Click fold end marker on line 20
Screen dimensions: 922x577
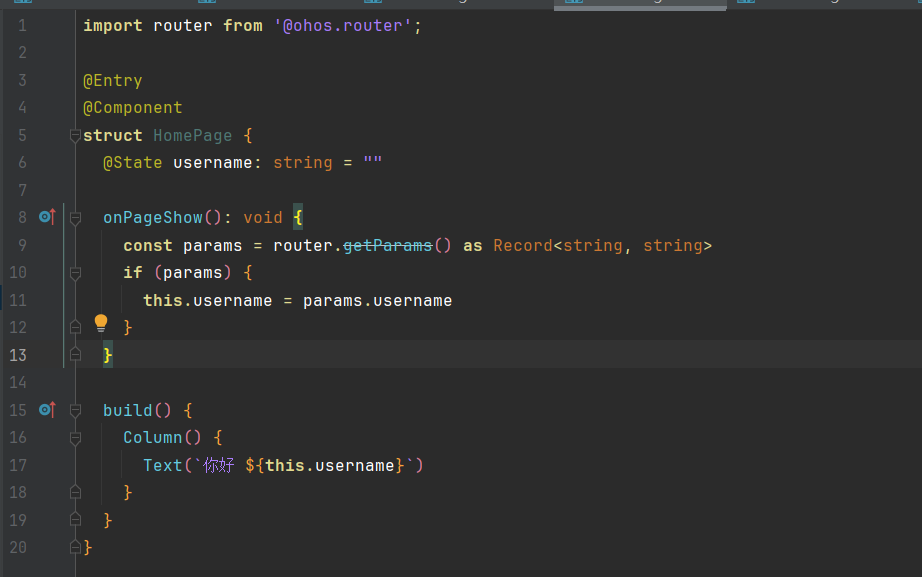[x=75, y=547]
